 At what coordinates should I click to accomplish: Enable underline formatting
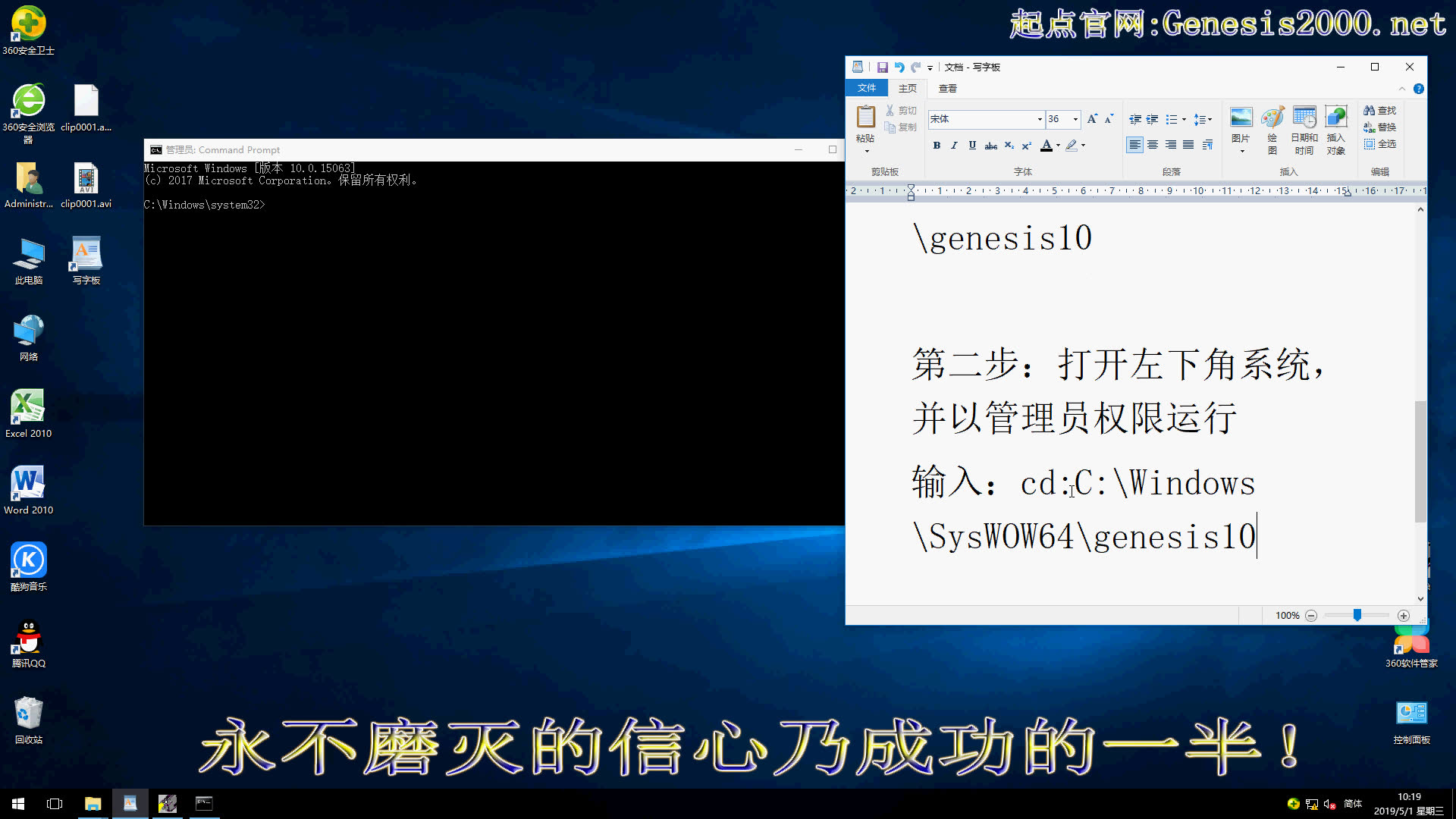[x=971, y=145]
